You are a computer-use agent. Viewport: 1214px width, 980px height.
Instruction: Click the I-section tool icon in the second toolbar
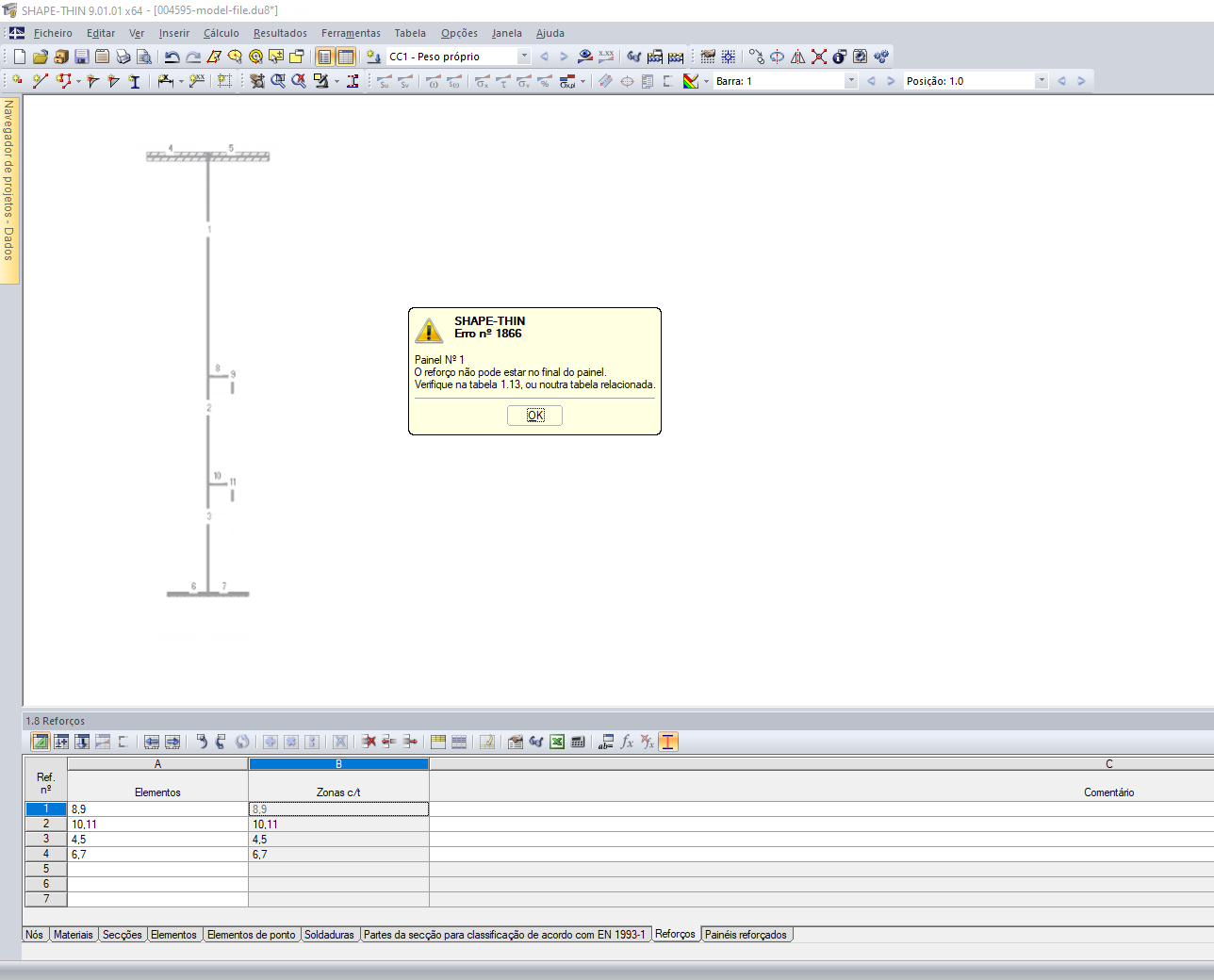(x=135, y=81)
